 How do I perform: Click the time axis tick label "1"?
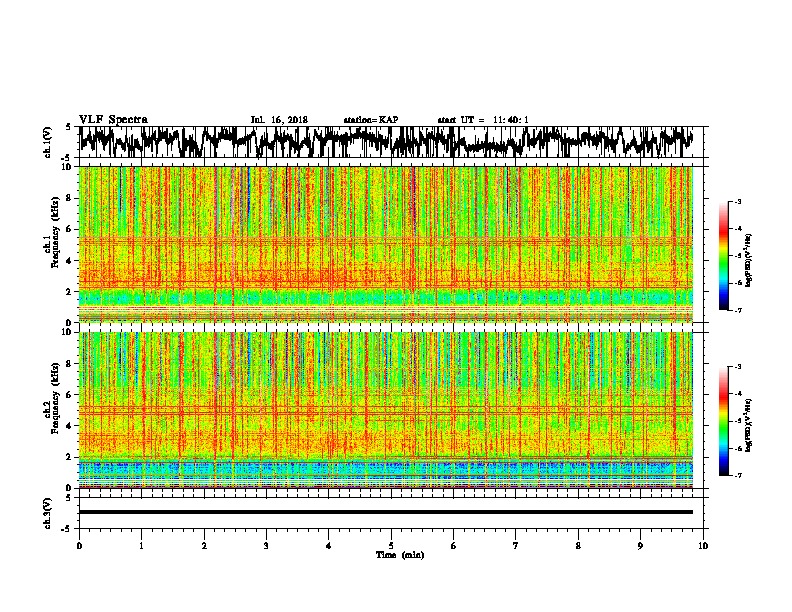pos(141,546)
